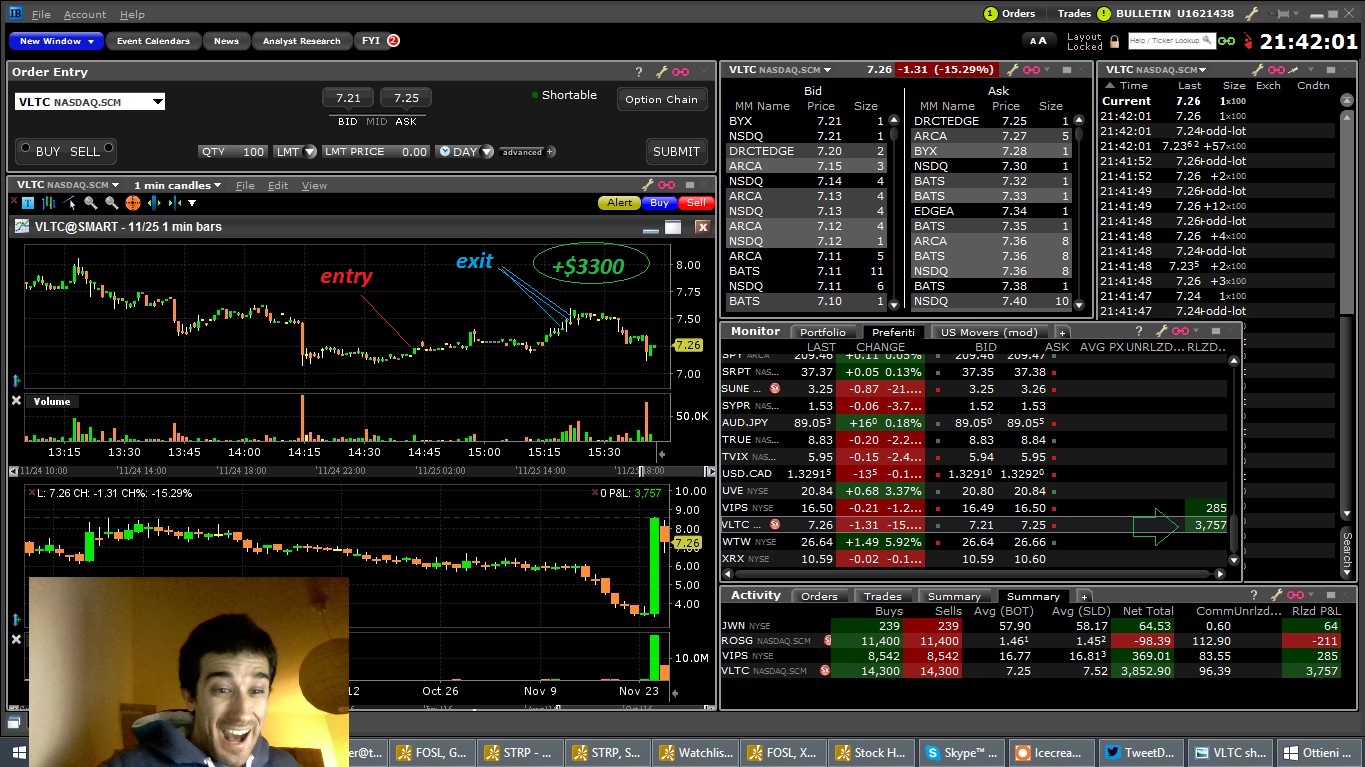Screen dimensions: 1365x767
Task: Click the bid depth list scroll-down arrow
Action: pyautogui.click(x=894, y=304)
